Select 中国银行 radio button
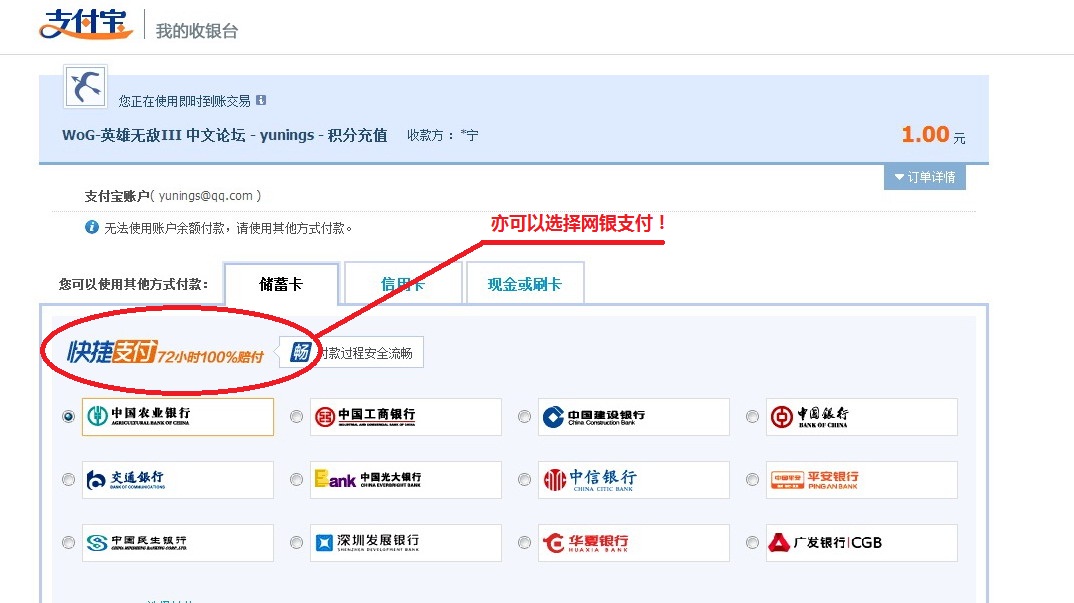1074x603 pixels. 753,417
